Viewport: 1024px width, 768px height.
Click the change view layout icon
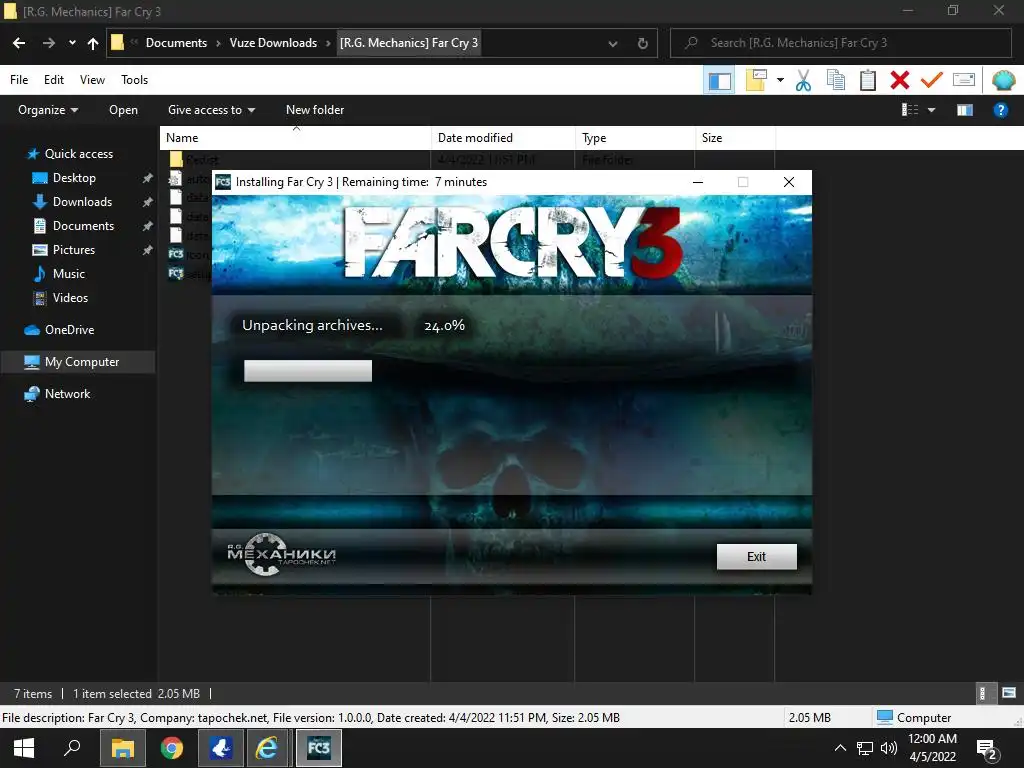pos(910,110)
